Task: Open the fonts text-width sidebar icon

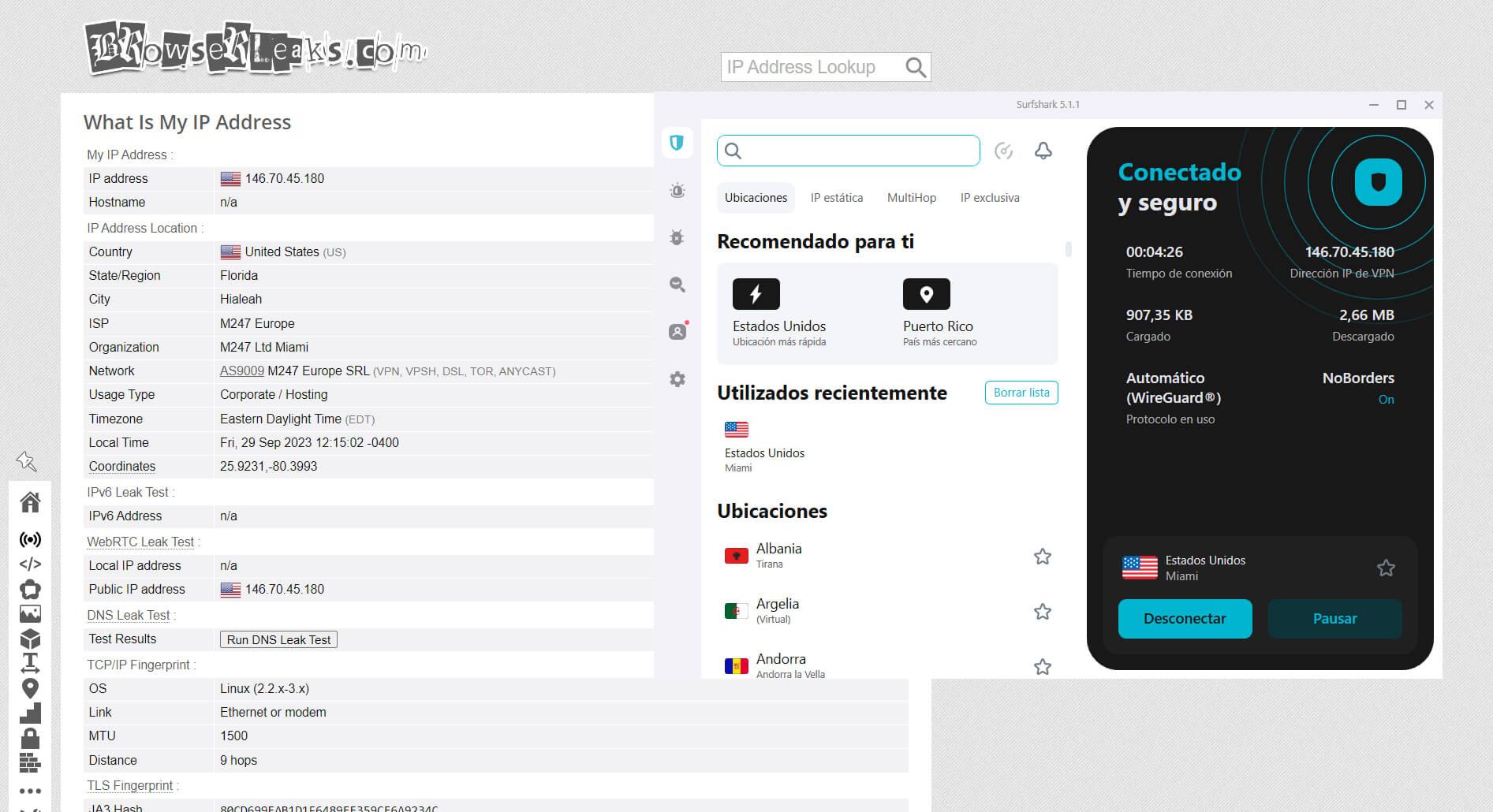Action: 30,663
